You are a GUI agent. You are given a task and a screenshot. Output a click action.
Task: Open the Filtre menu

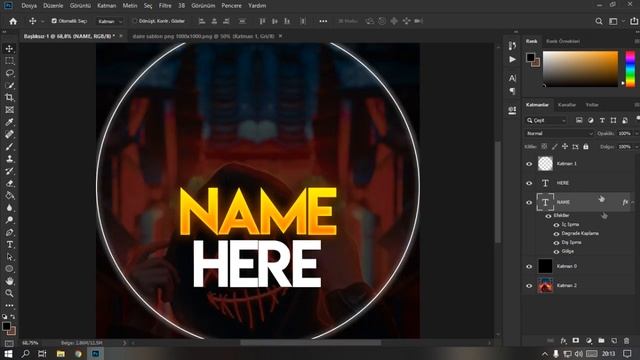(165, 6)
